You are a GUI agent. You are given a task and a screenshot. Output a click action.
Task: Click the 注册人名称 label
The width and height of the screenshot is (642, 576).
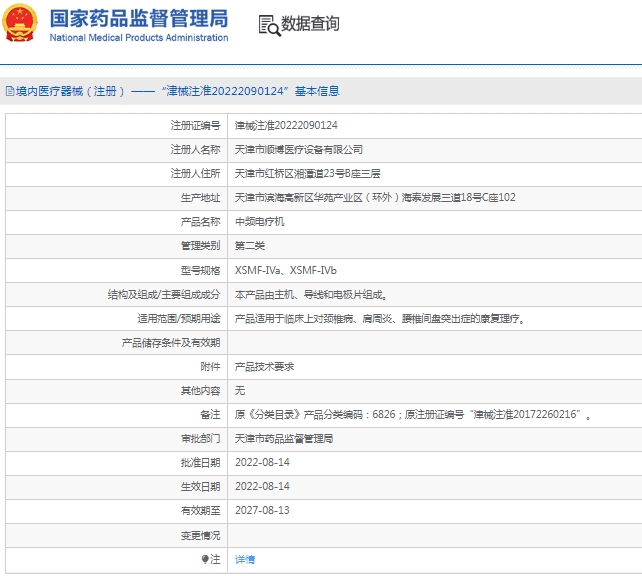tap(195, 149)
